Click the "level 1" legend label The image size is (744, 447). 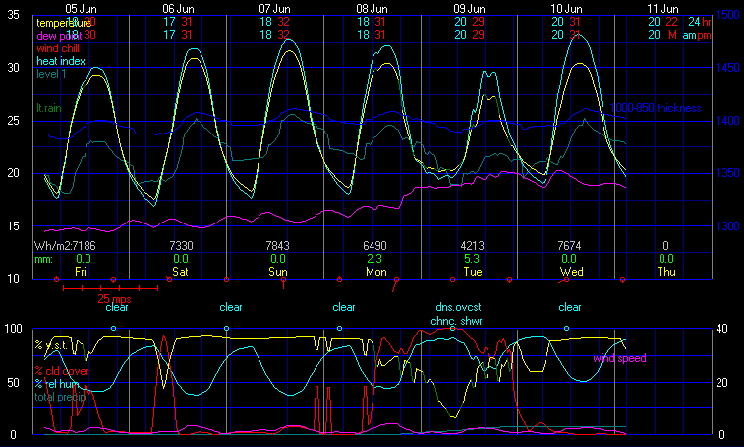(x=51, y=74)
